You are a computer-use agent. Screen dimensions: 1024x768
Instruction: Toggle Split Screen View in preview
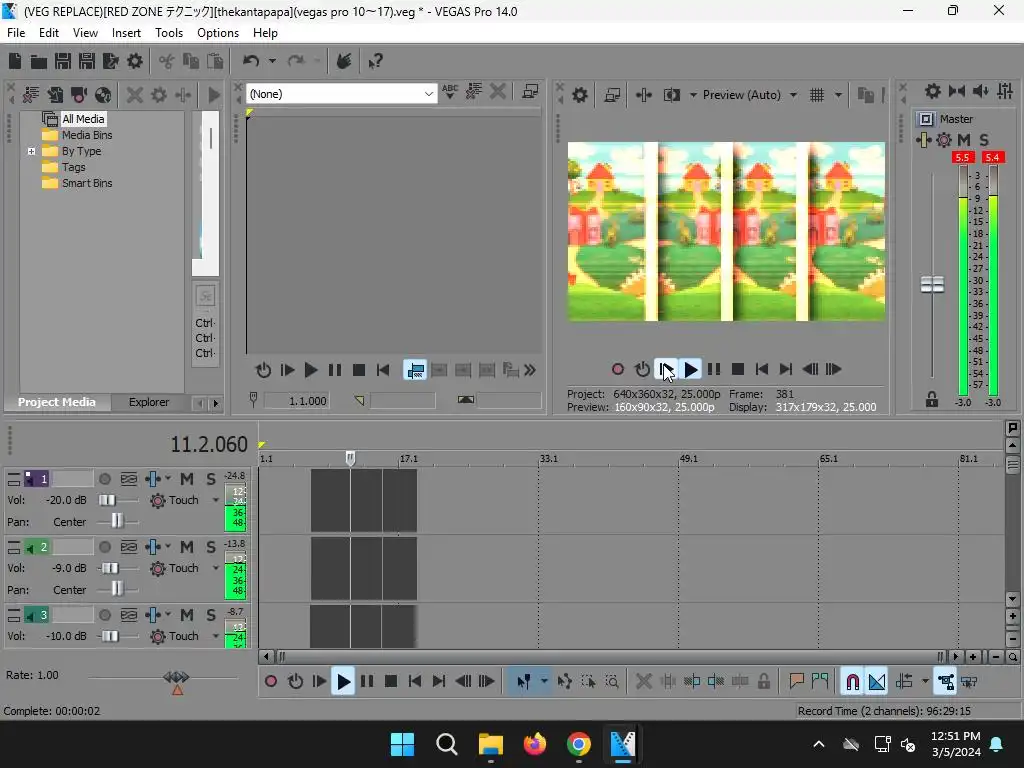[671, 95]
